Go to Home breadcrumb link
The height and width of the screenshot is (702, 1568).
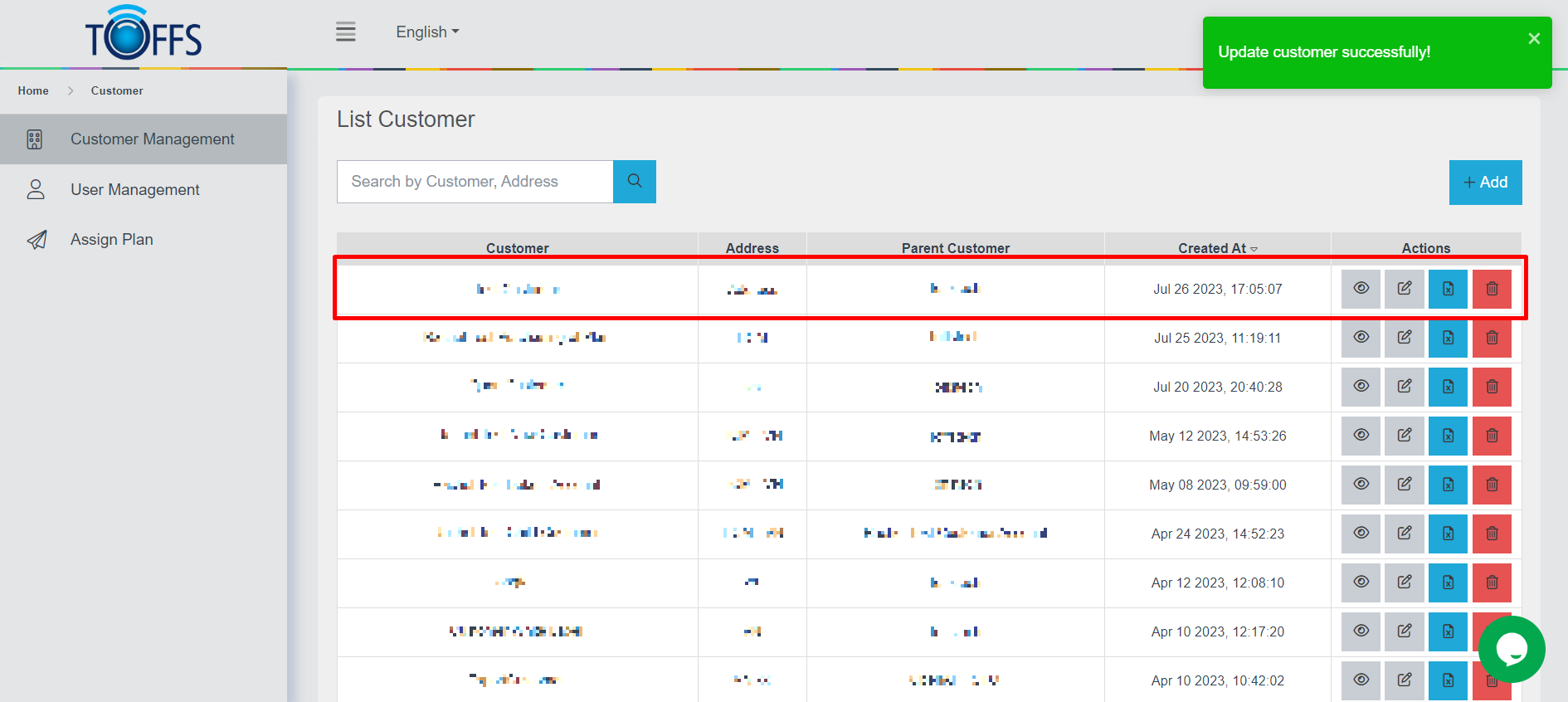pyautogui.click(x=33, y=91)
